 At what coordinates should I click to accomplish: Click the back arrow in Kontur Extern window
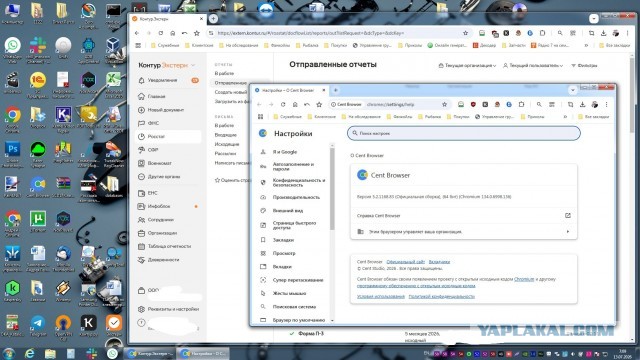pyautogui.click(x=137, y=33)
